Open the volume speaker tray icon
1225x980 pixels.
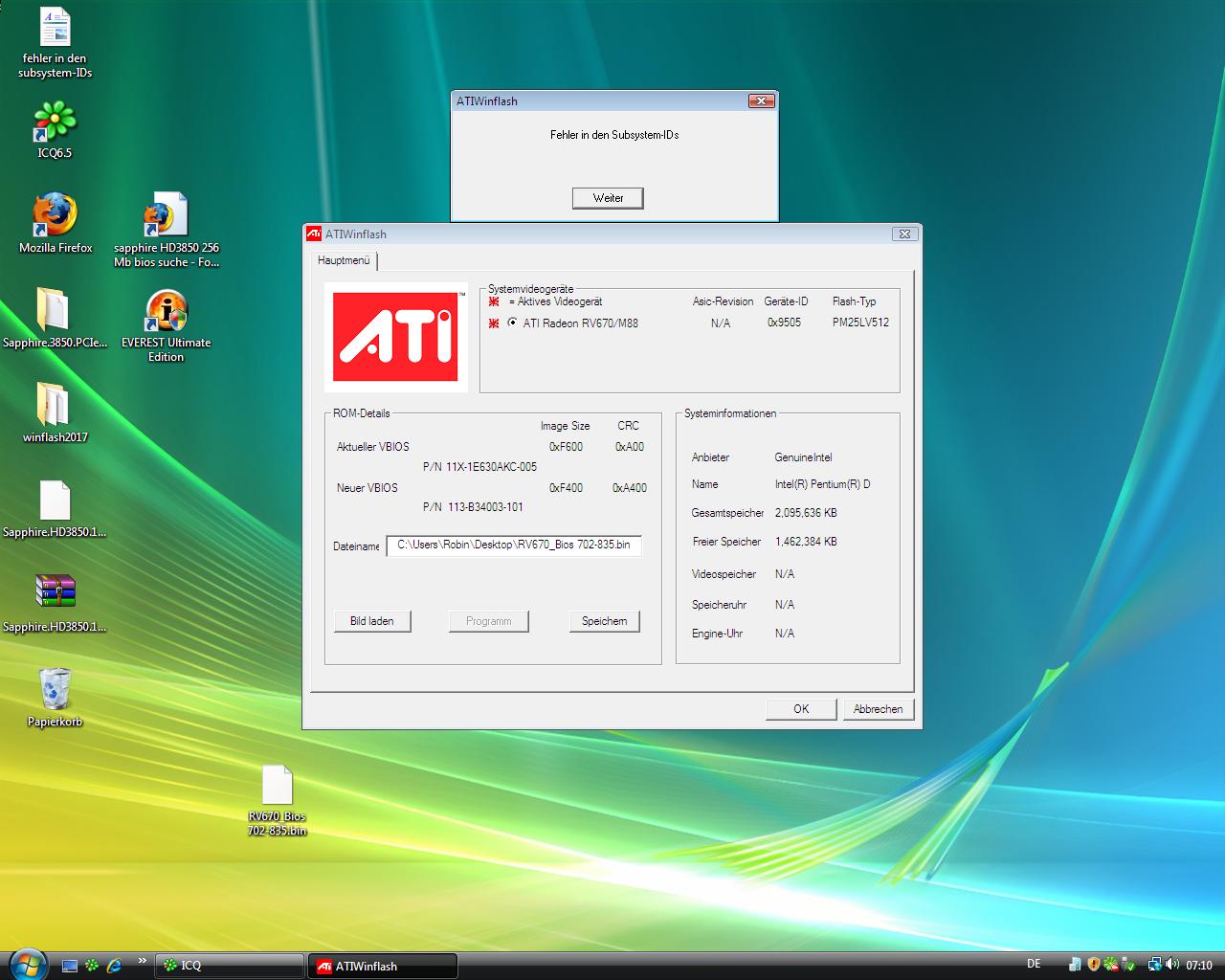click(x=1171, y=965)
